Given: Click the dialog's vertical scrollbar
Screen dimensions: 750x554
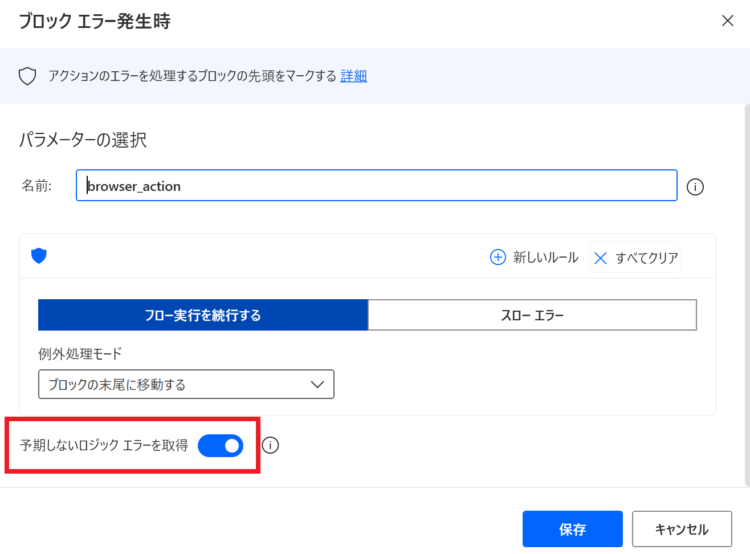Looking at the screenshot, I should coord(747,295).
